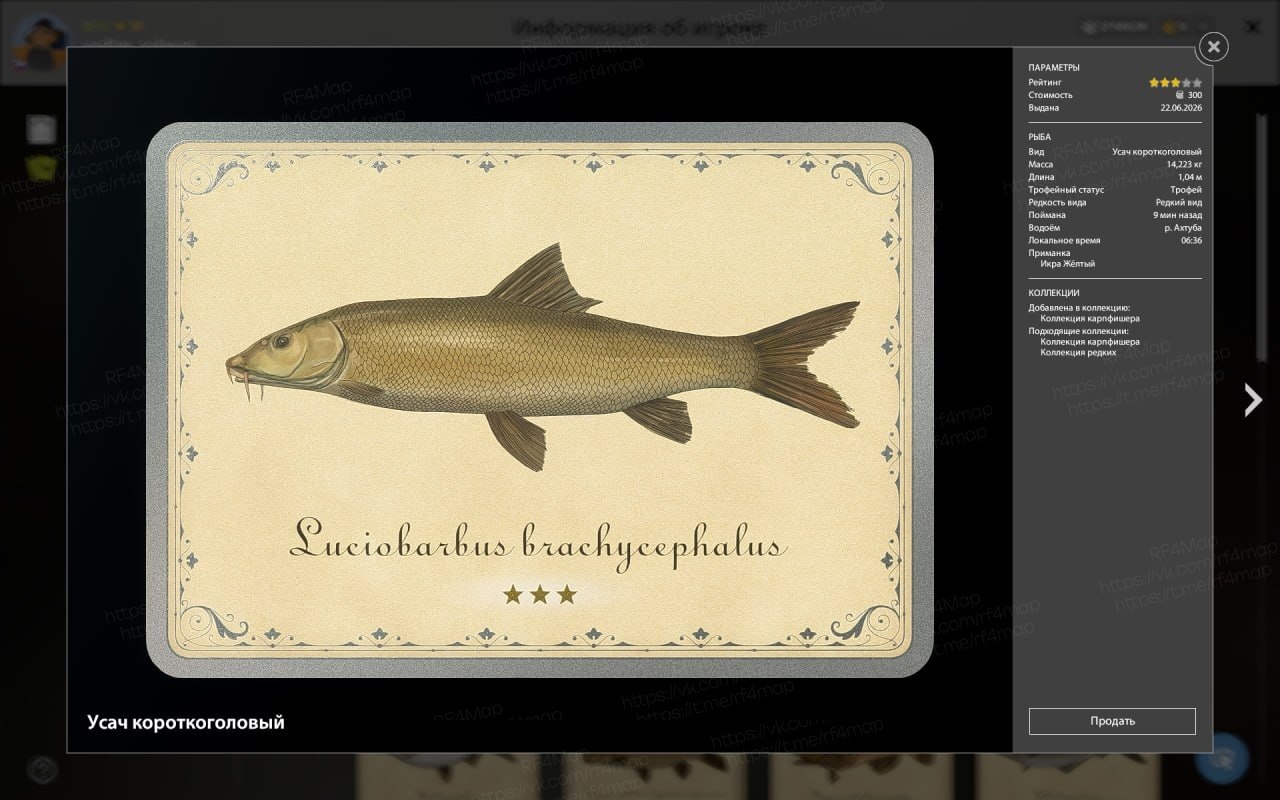
Task: Go to the next card with right arrow
Action: point(1252,399)
